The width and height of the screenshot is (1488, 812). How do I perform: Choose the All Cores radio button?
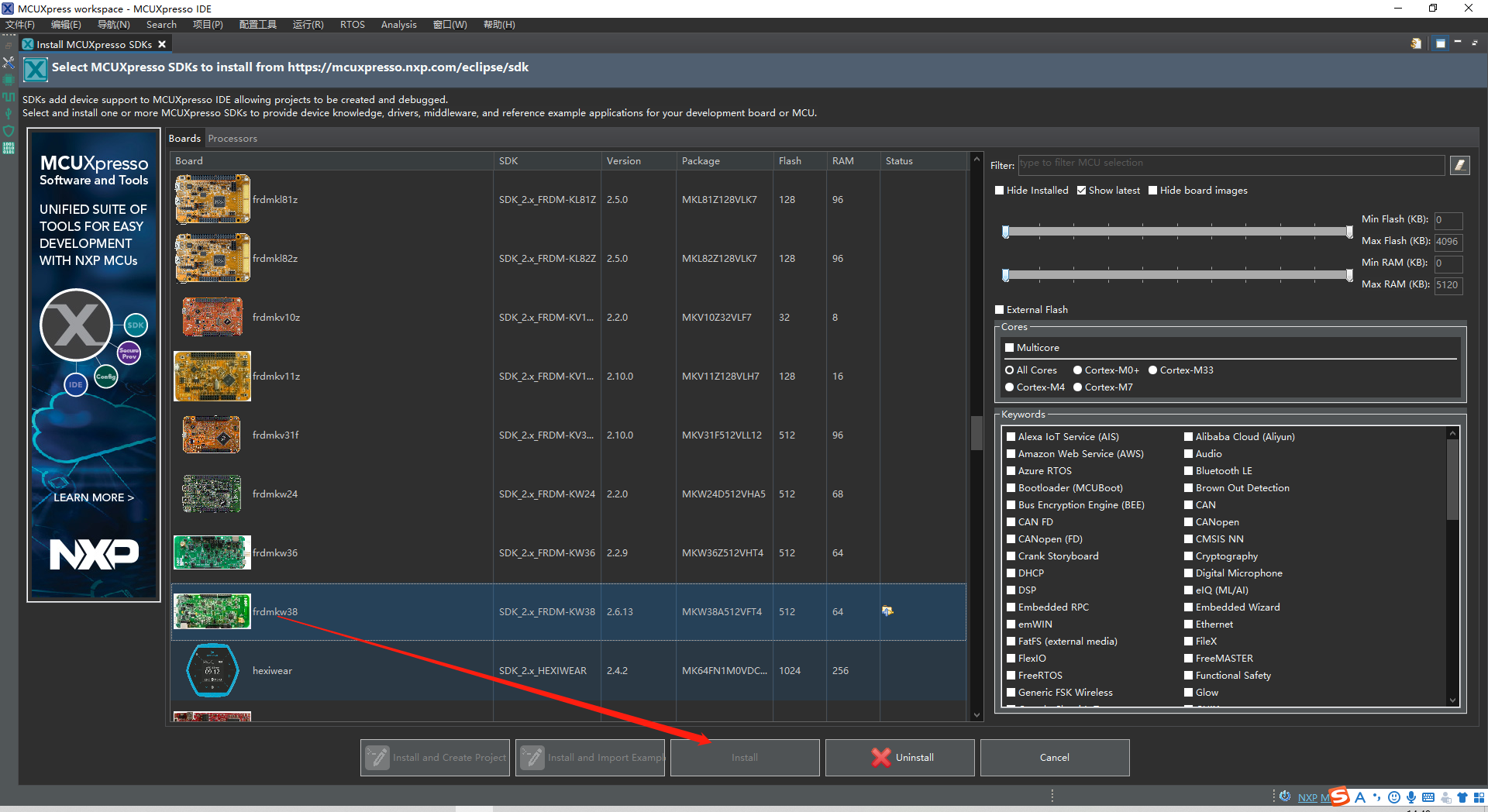(x=1010, y=370)
